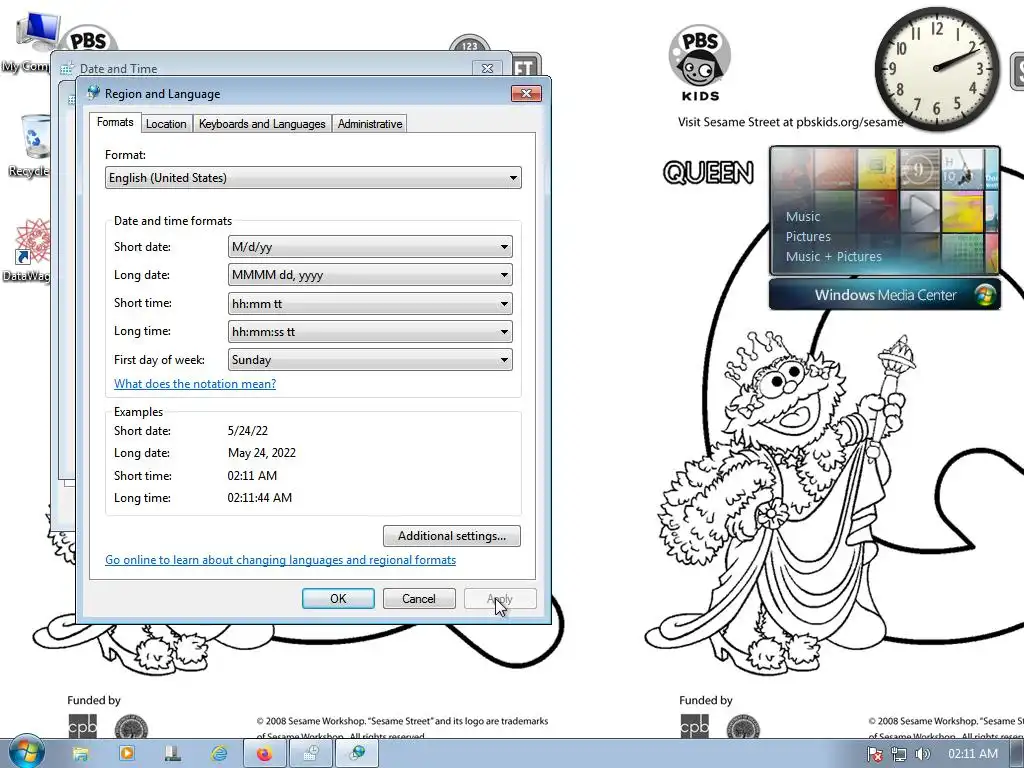Expand the First day of week dropdown

[x=370, y=360]
